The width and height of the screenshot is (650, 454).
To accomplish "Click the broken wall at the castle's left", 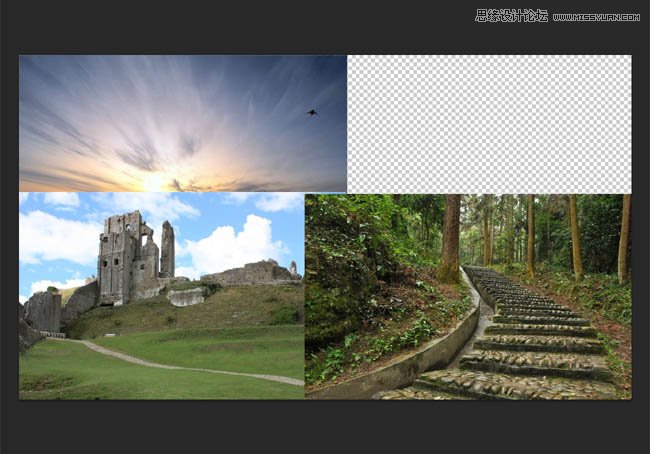I will pos(44,310).
